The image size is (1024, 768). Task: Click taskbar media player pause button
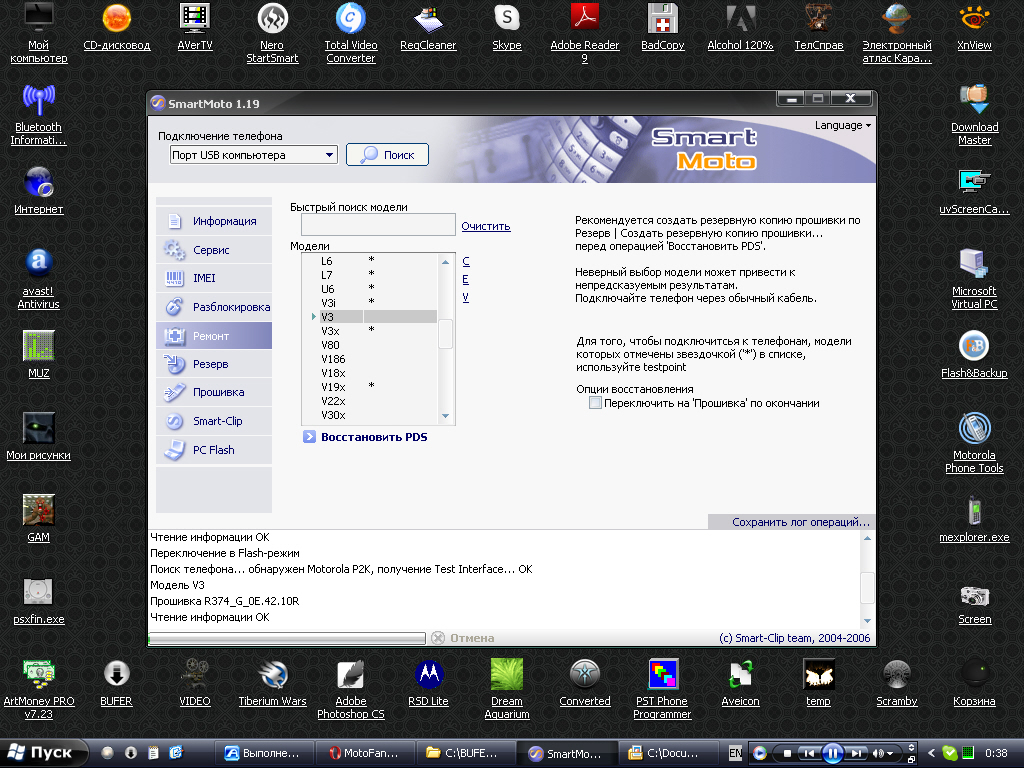833,753
